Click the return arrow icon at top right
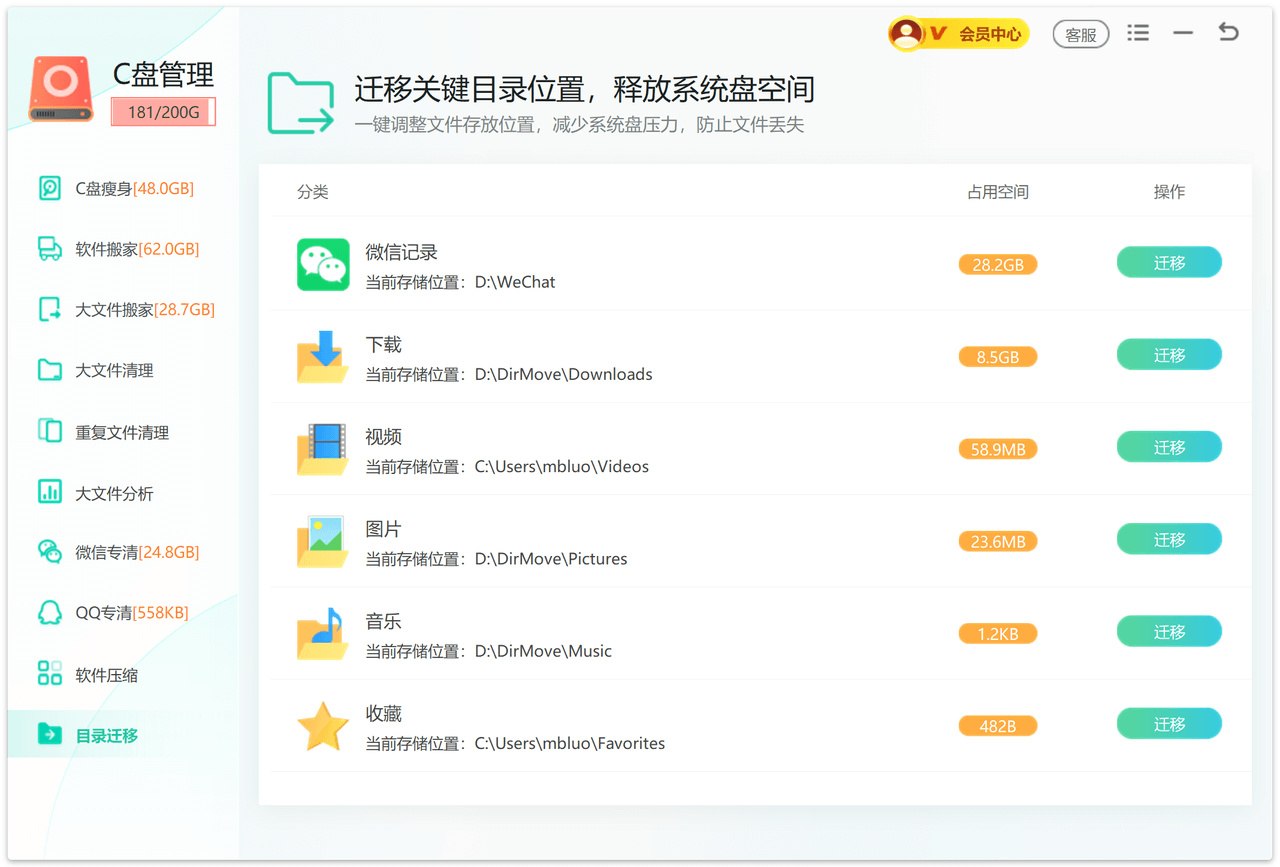Screen dimensions: 1280x867 1228,33
